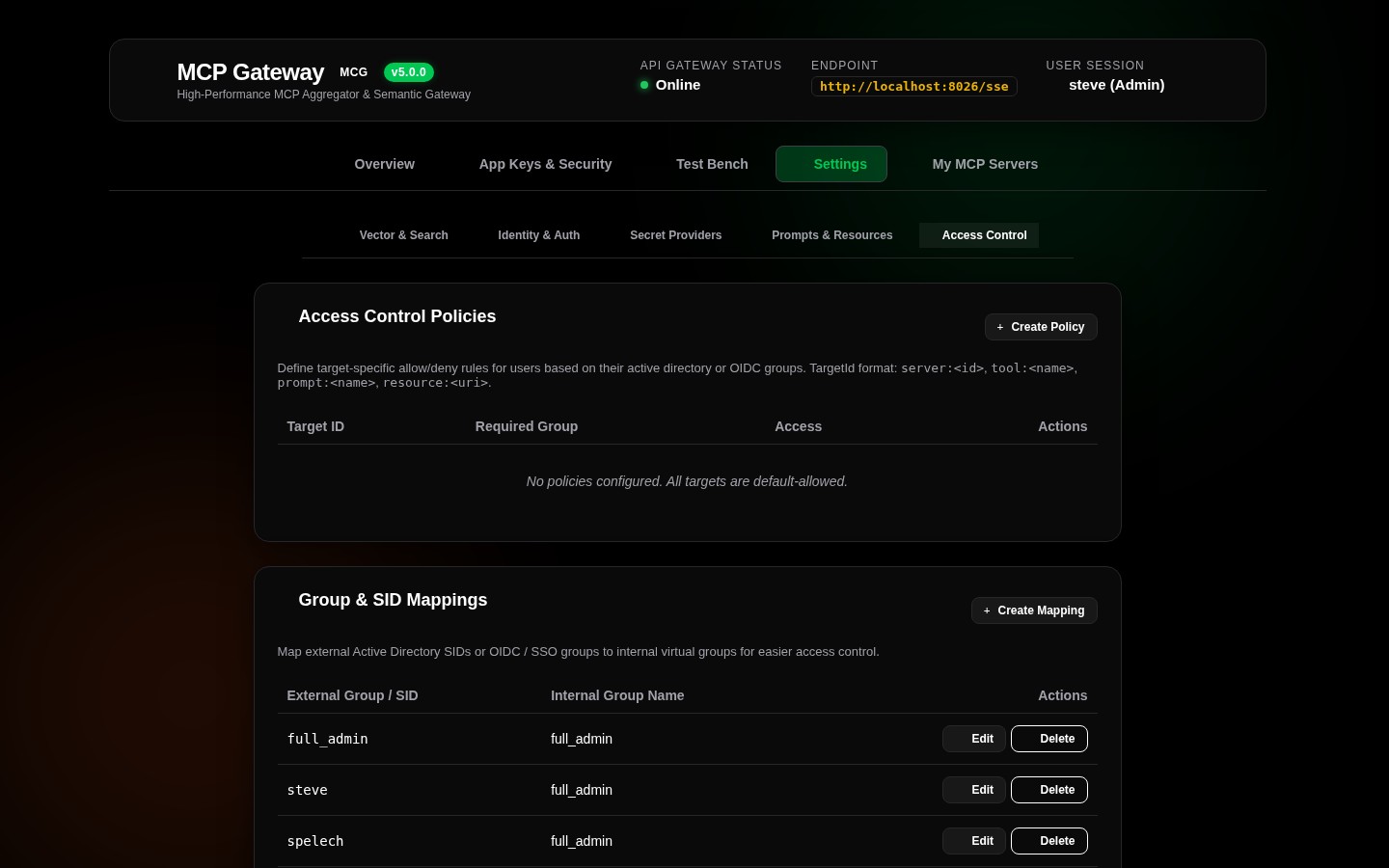
Task: Click the 'No policies configured' message
Action: tap(687, 481)
